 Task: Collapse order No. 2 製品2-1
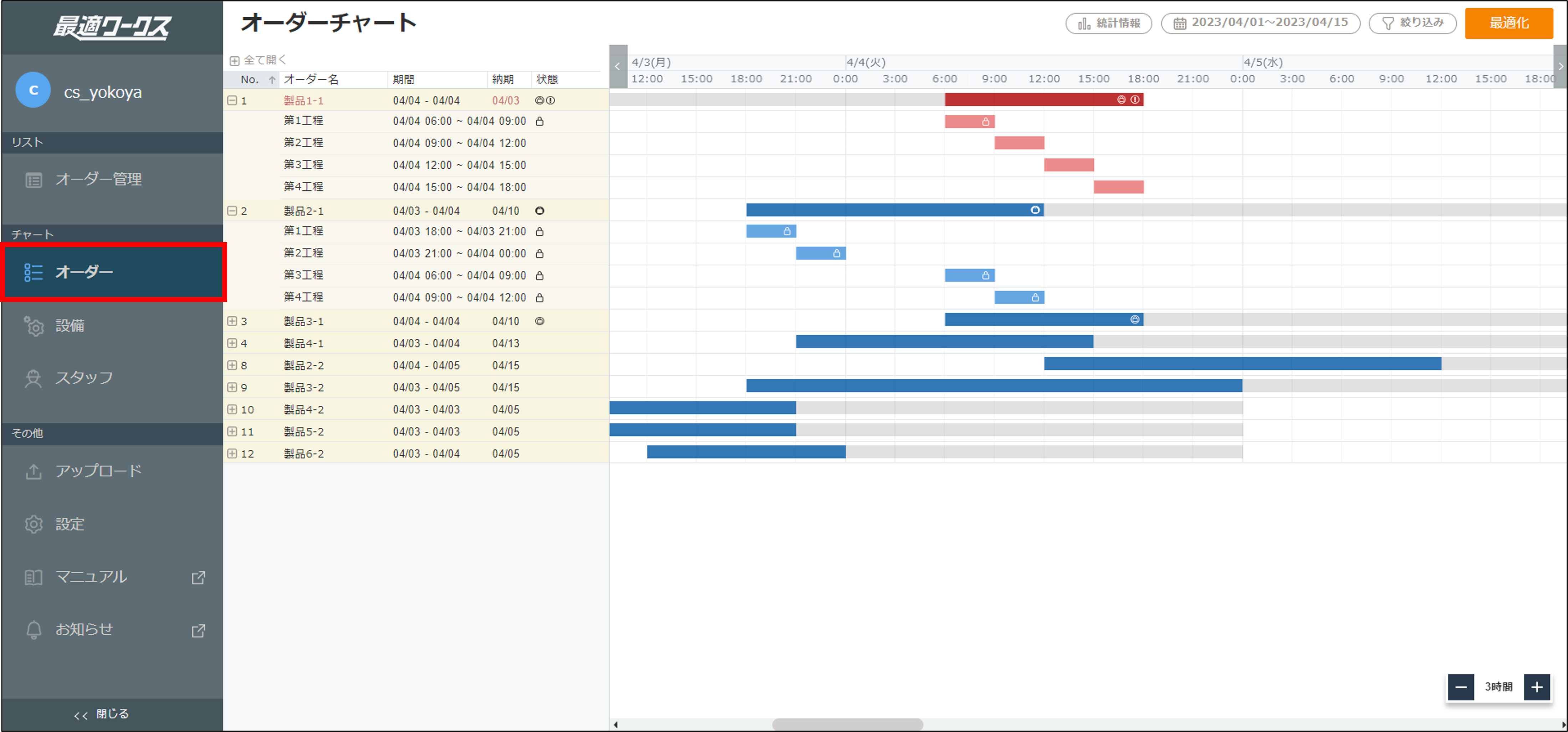[x=232, y=210]
